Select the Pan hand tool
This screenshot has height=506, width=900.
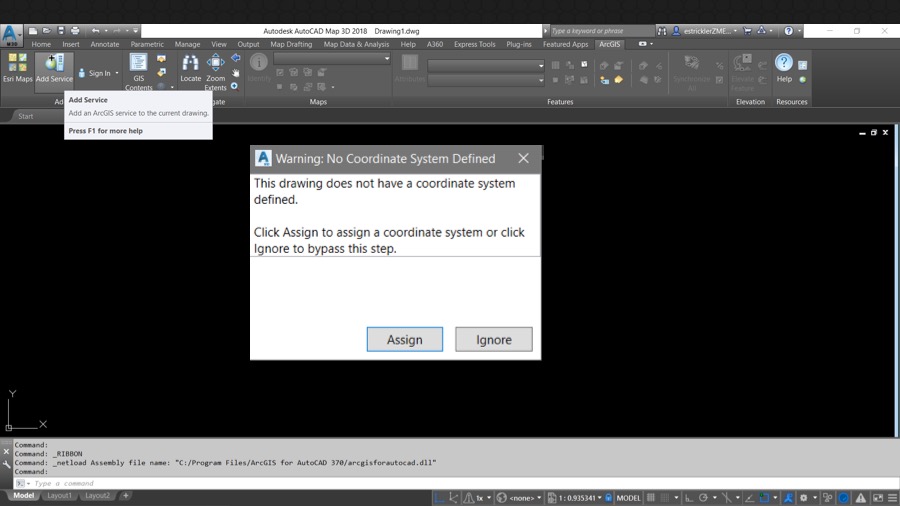(235, 72)
